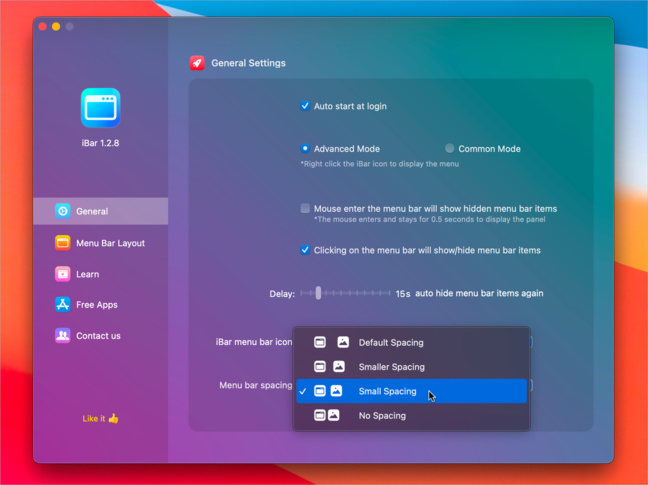Screen dimensions: 648x485
Task: Click the No Spacing picture icon
Action: coord(334,415)
